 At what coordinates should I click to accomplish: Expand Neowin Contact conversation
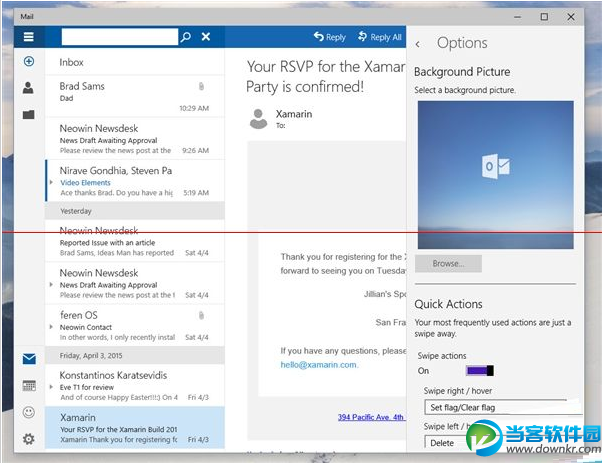point(51,327)
